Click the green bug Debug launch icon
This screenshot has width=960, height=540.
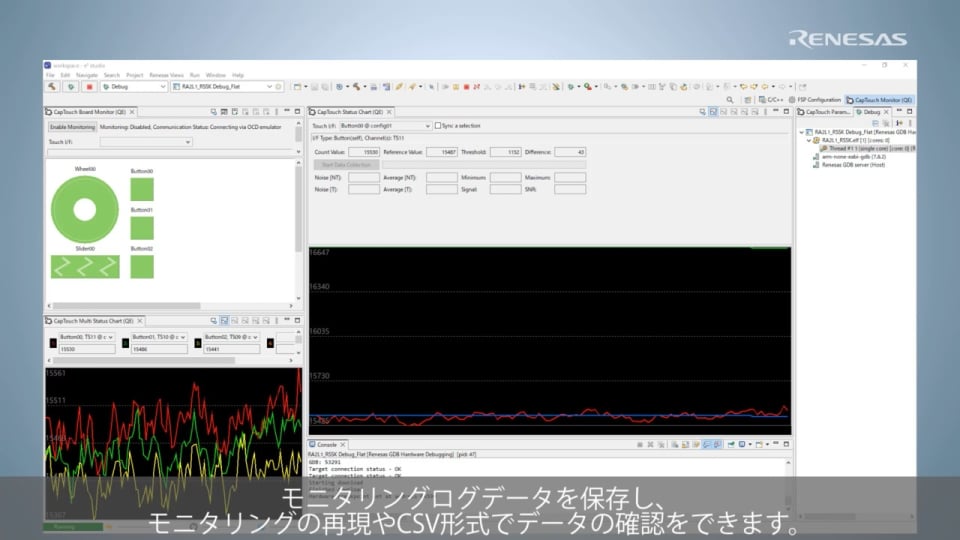point(70,87)
